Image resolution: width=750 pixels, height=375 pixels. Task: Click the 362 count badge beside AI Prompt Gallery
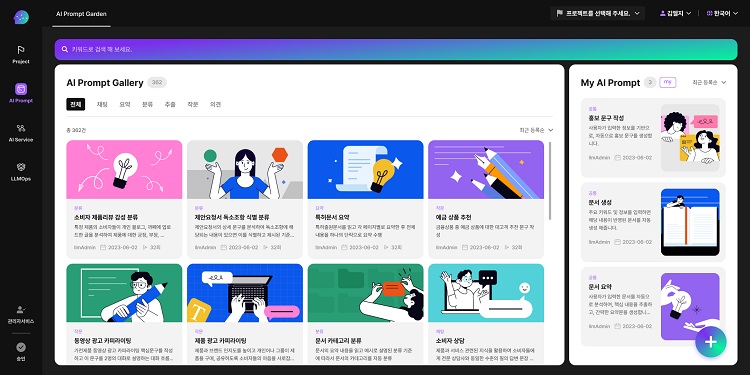point(157,82)
